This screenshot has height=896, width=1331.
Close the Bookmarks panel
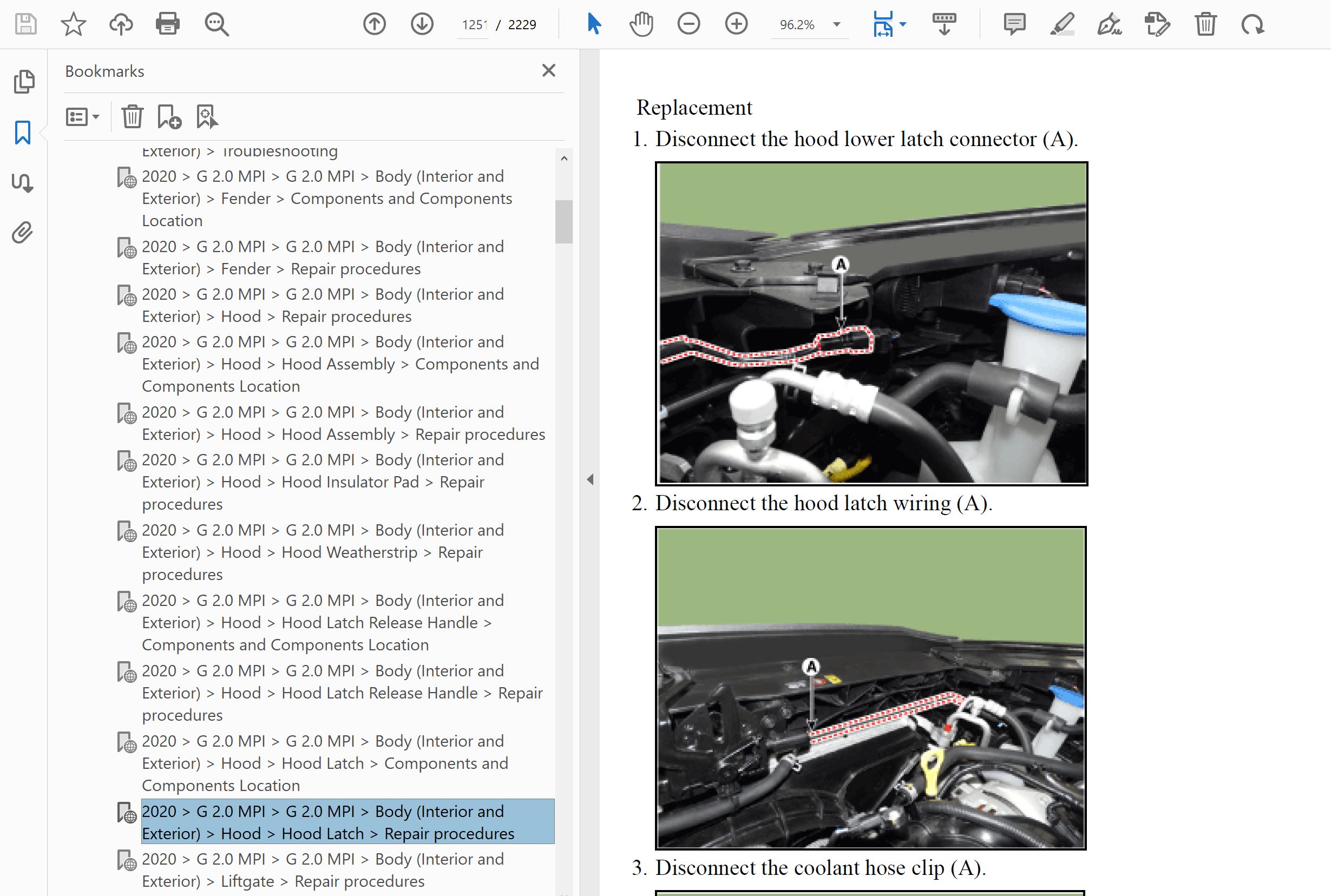point(549,70)
